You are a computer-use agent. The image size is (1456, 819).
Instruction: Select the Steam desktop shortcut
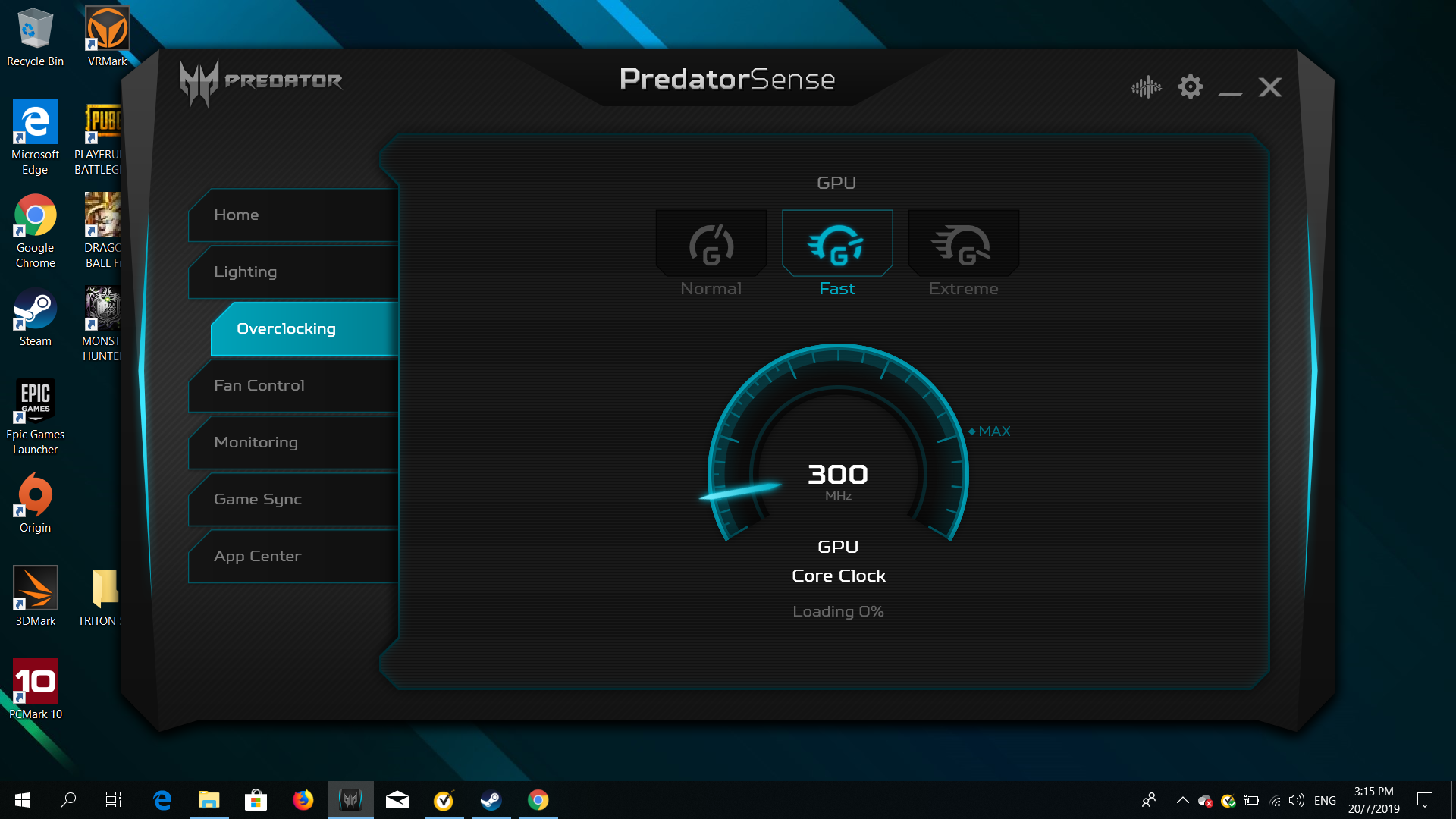[x=35, y=318]
